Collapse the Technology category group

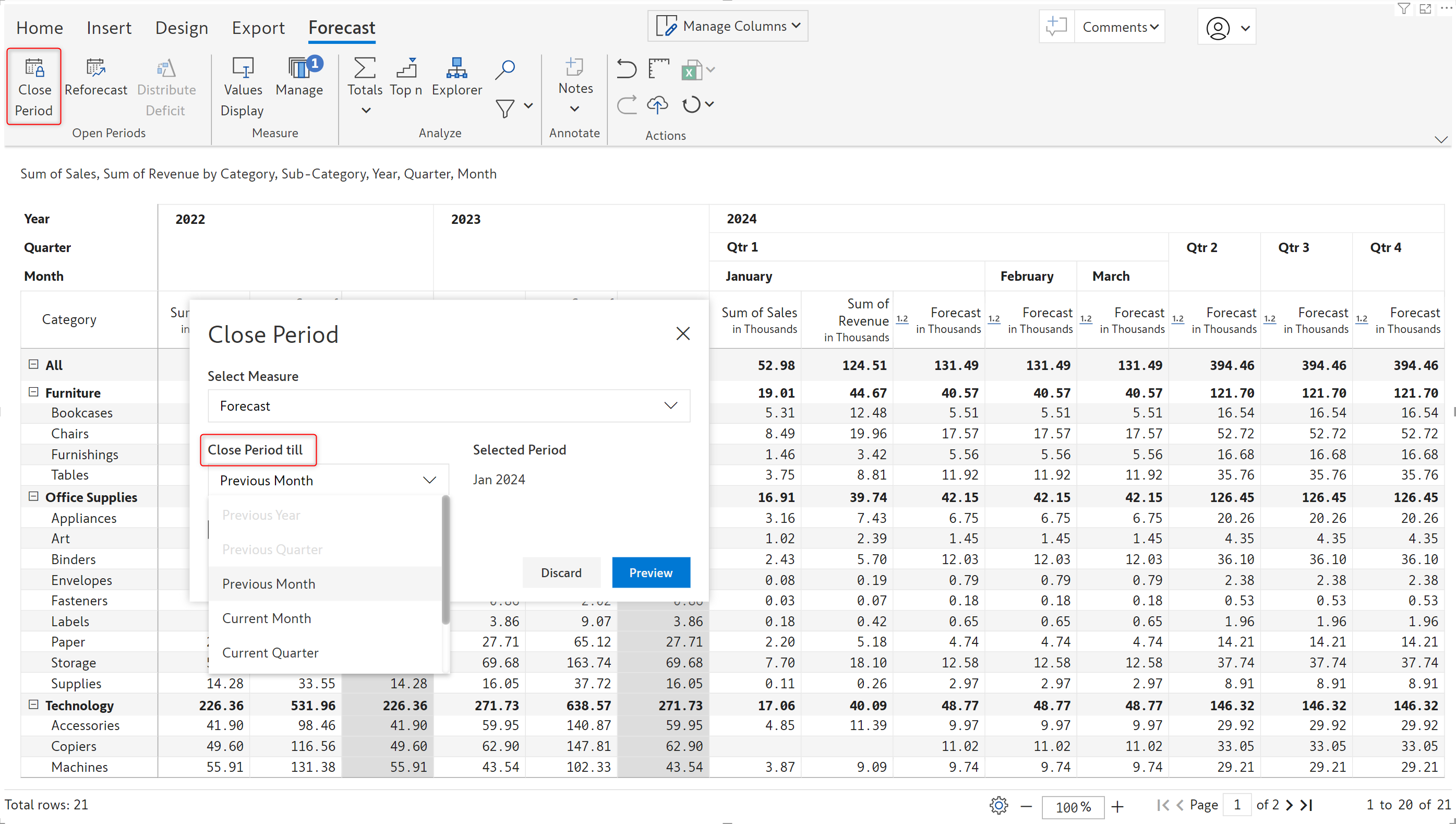[33, 704]
